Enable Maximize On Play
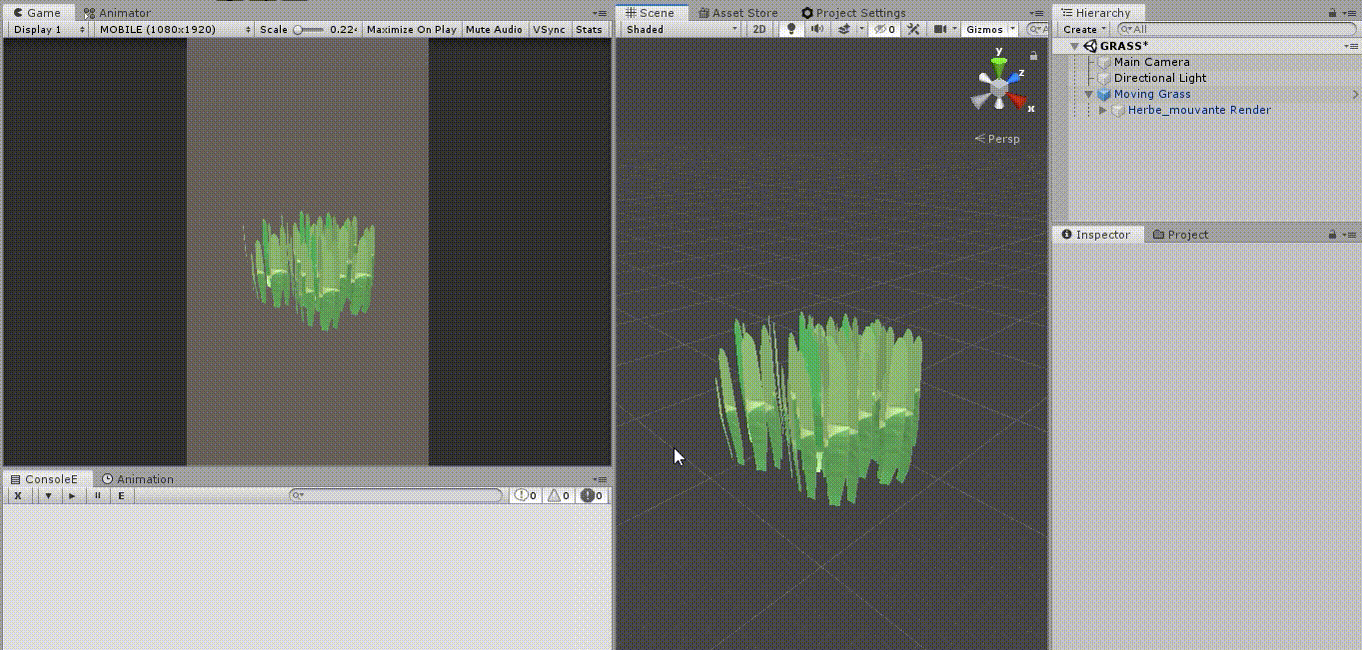1362x650 pixels. (x=411, y=29)
